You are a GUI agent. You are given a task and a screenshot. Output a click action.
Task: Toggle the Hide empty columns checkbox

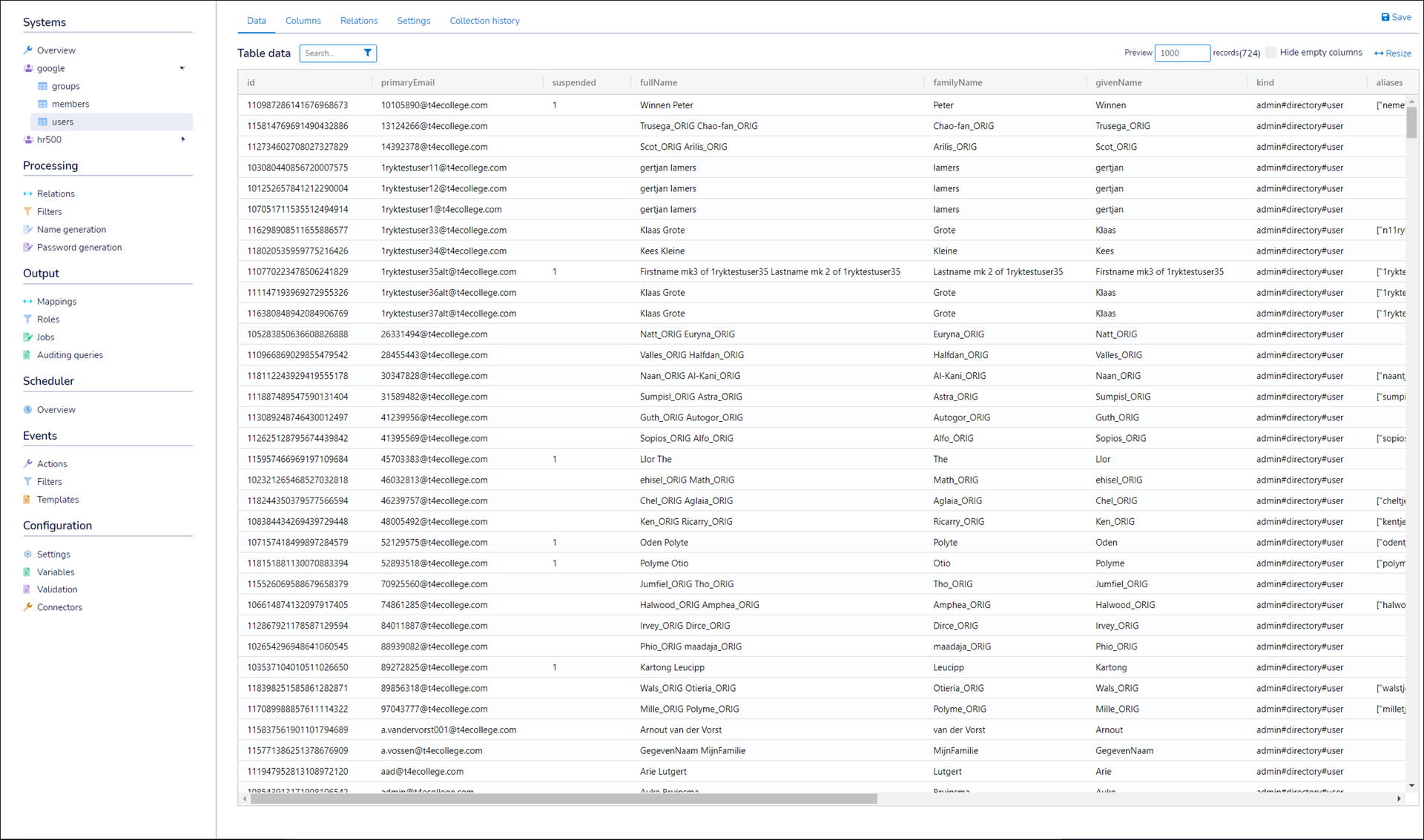[x=1271, y=53]
